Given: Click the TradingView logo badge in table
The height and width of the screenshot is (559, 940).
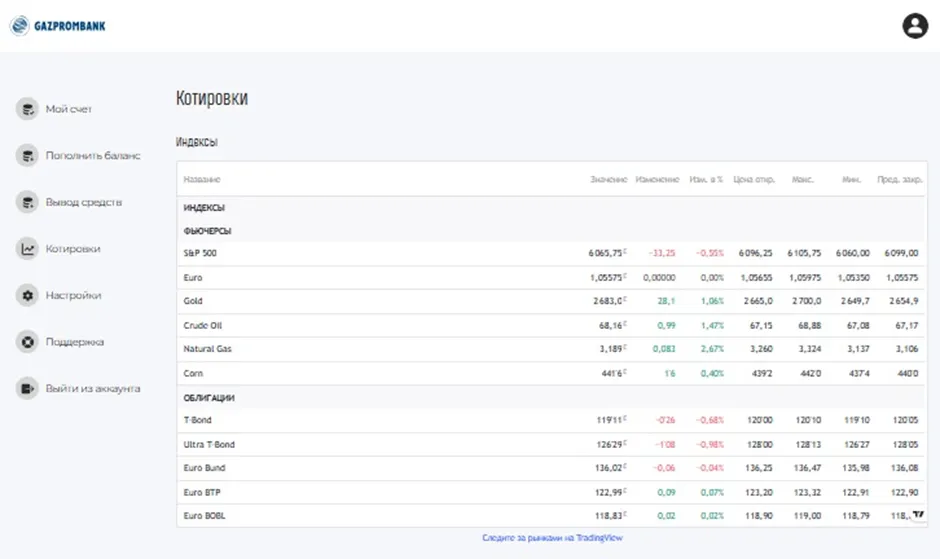Looking at the screenshot, I should point(918,515).
